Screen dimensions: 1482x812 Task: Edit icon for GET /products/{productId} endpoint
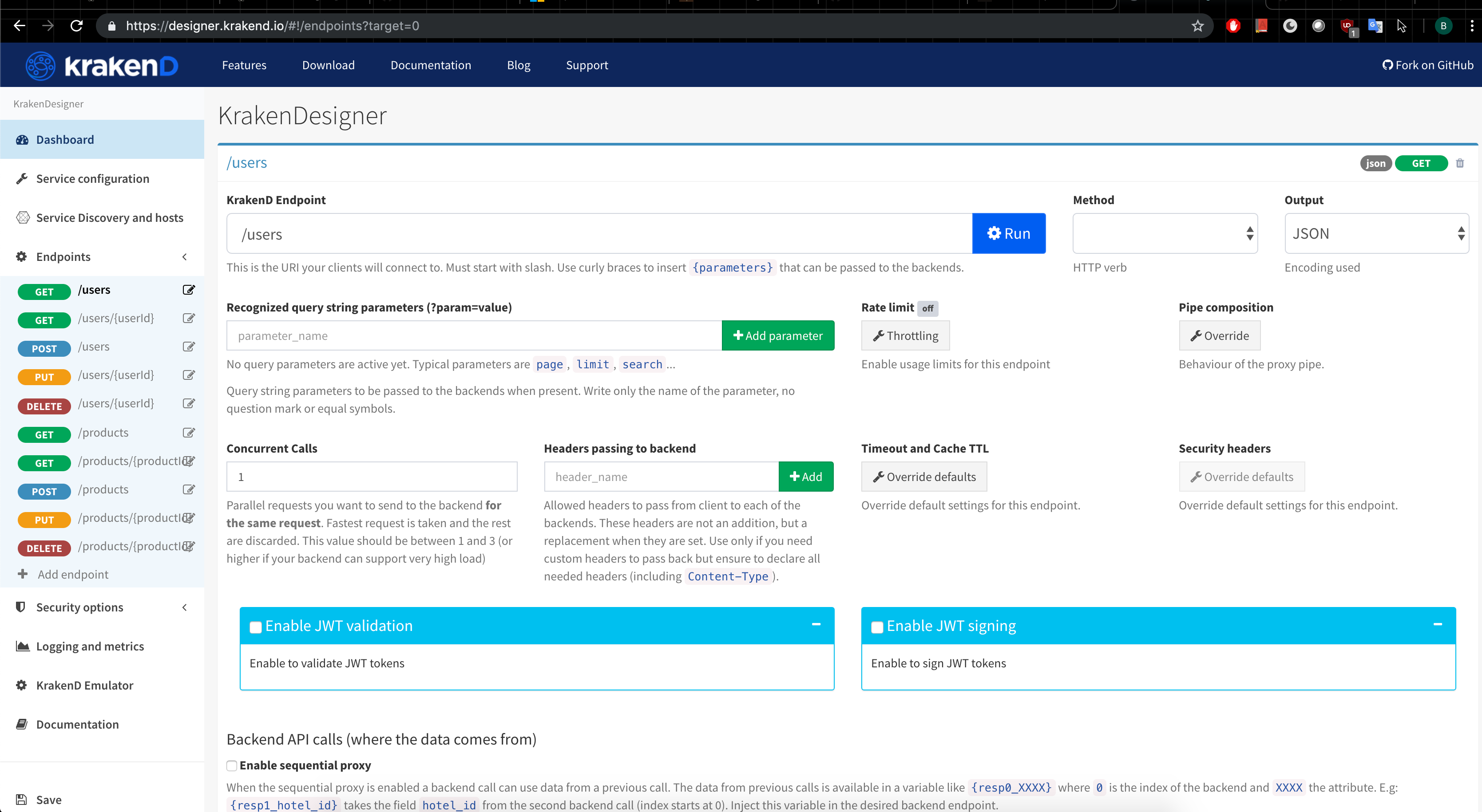pyautogui.click(x=189, y=461)
